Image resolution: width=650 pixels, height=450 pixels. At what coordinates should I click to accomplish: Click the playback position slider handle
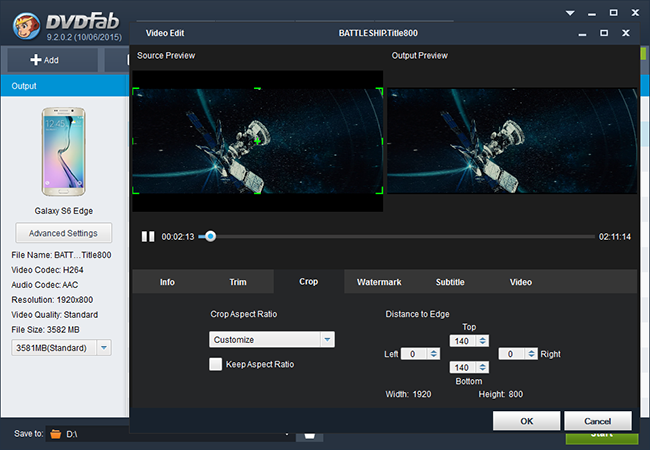click(x=211, y=236)
